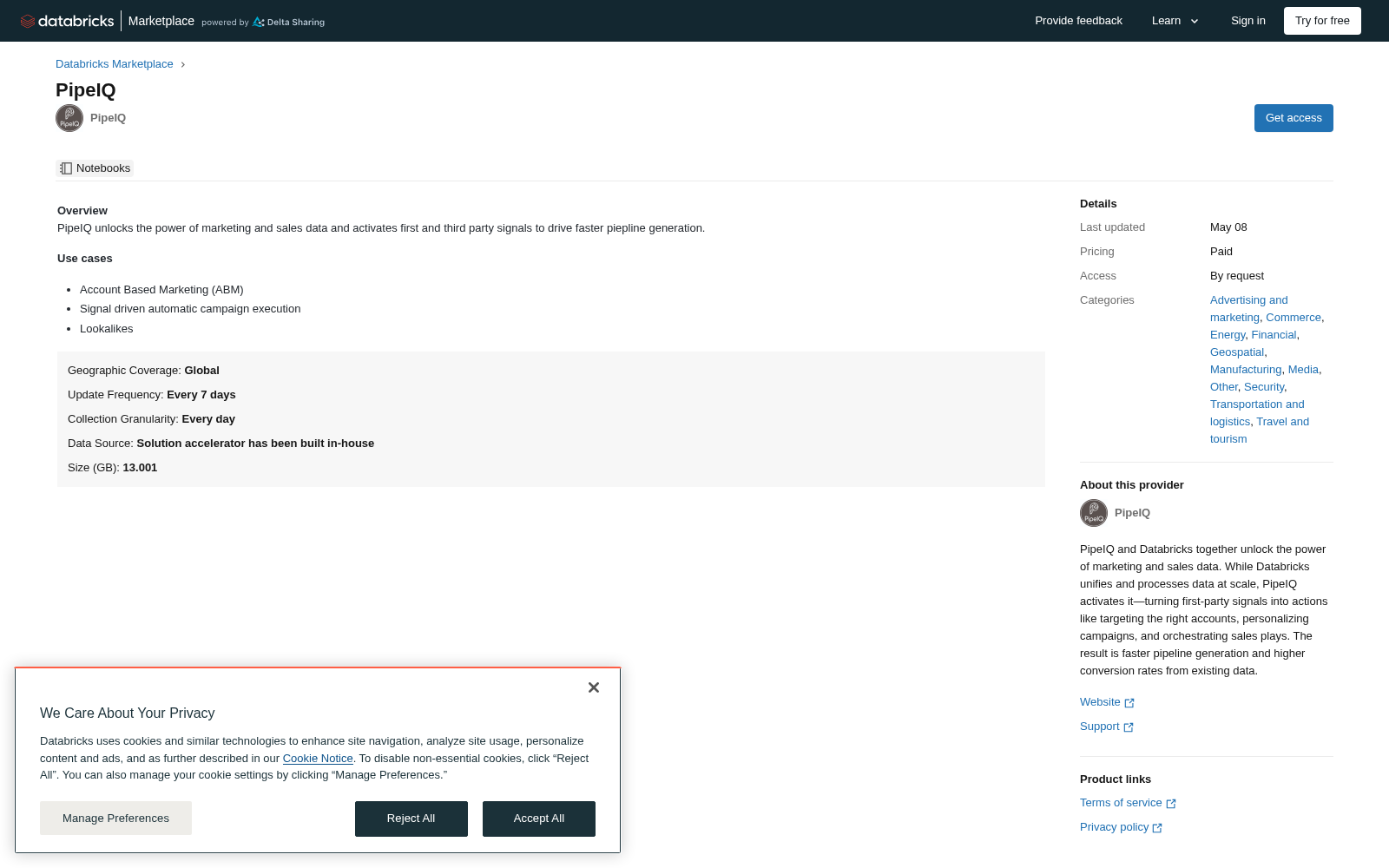Click the 'Account Based Marketing (ABM)' text

[x=161, y=290]
